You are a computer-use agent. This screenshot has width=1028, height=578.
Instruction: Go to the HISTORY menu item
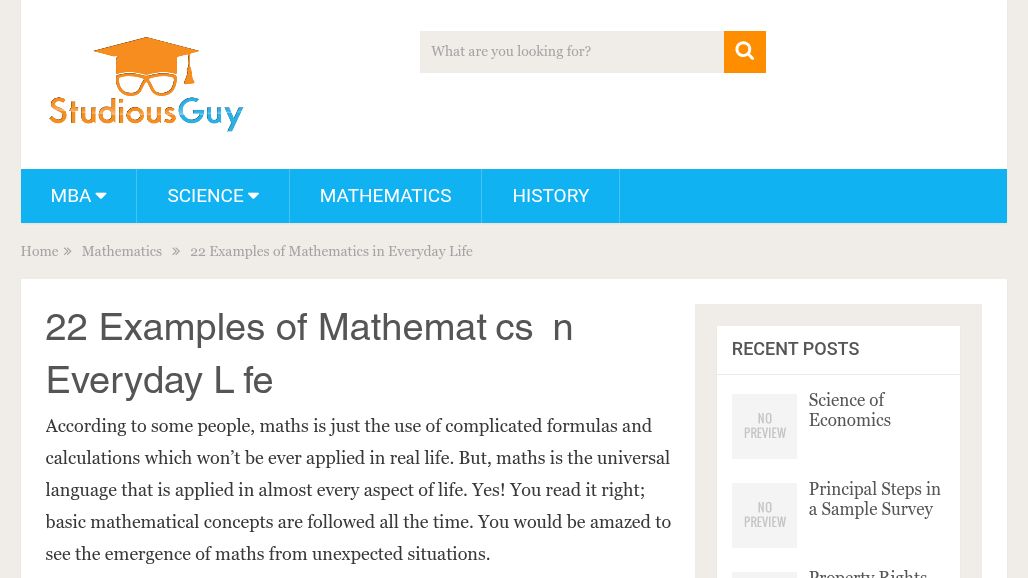[x=550, y=196]
